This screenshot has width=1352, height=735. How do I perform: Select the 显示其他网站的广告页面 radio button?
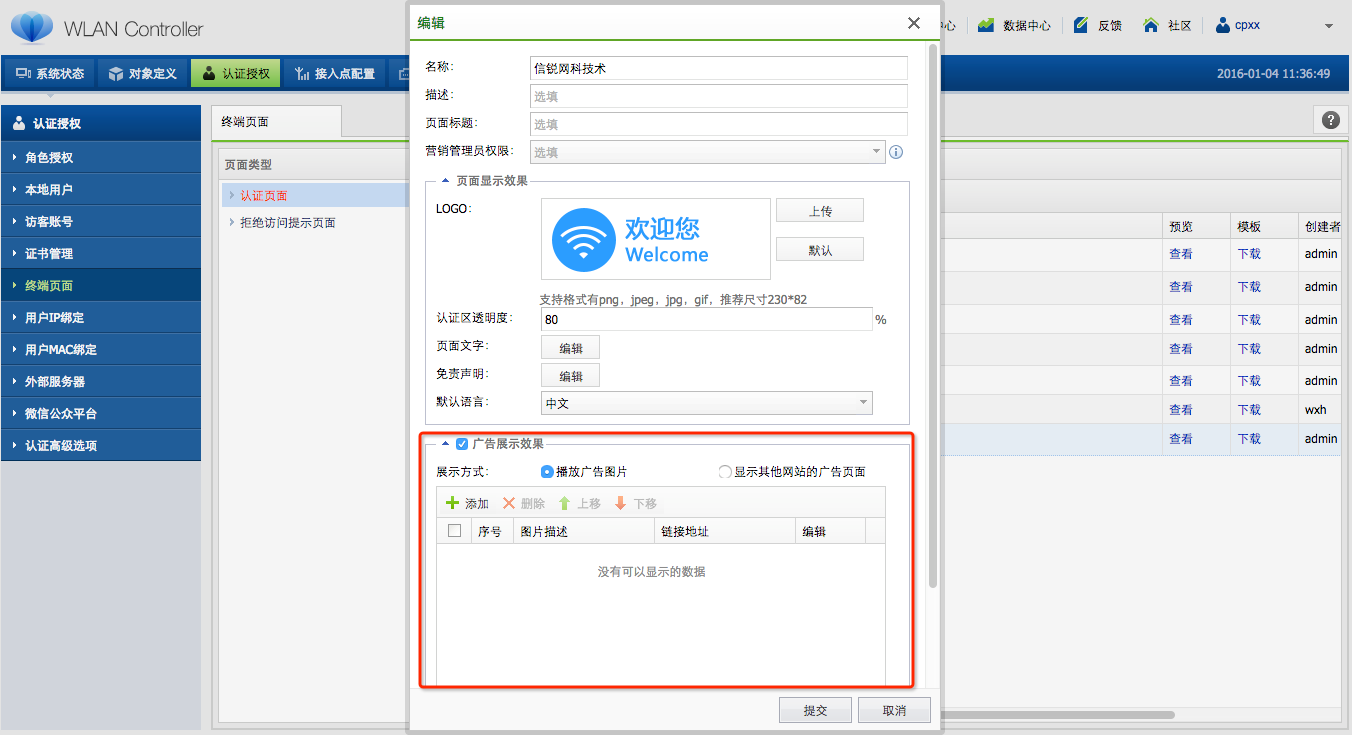[725, 472]
